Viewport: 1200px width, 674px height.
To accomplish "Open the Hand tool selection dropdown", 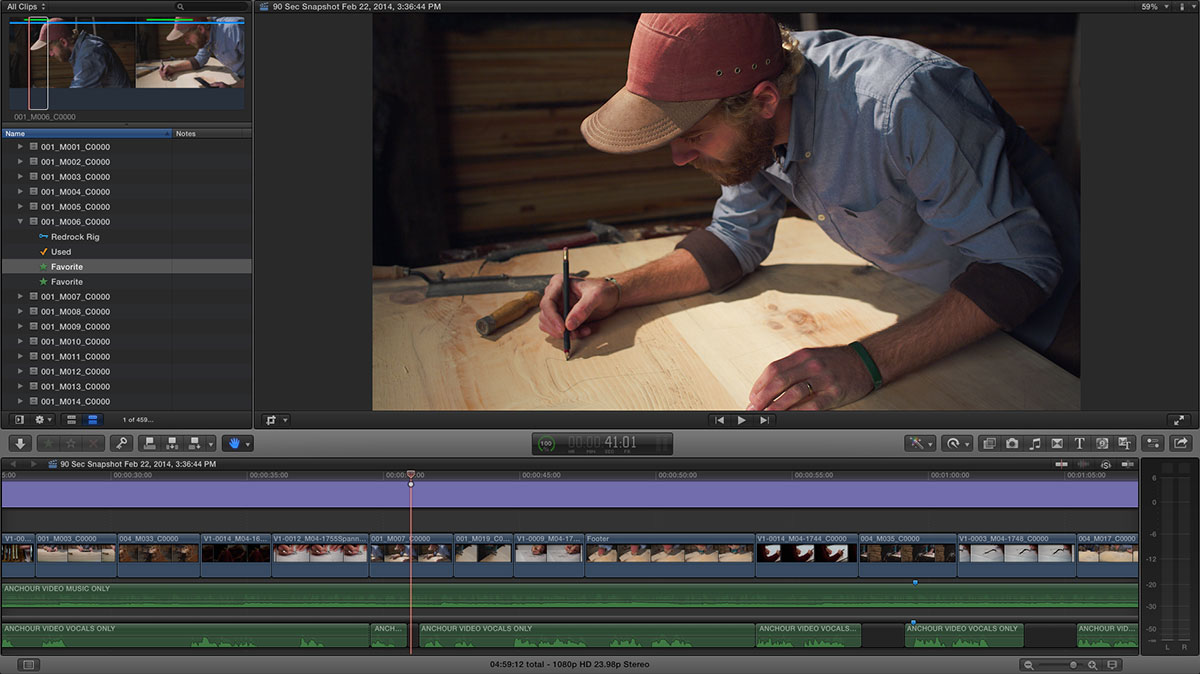I will (x=237, y=443).
